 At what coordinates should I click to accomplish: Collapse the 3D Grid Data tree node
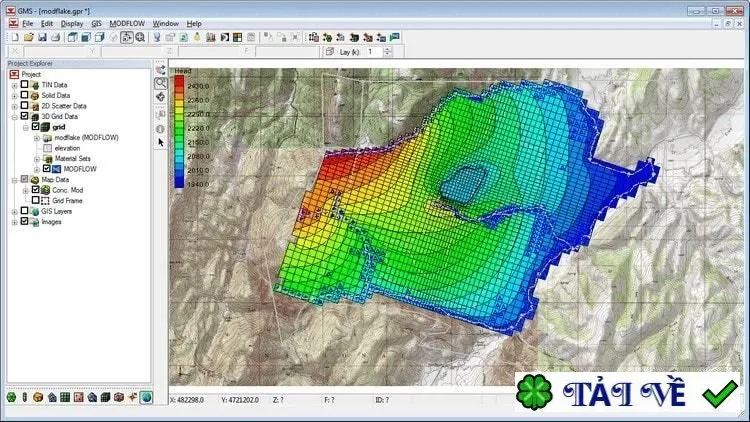tap(14, 117)
